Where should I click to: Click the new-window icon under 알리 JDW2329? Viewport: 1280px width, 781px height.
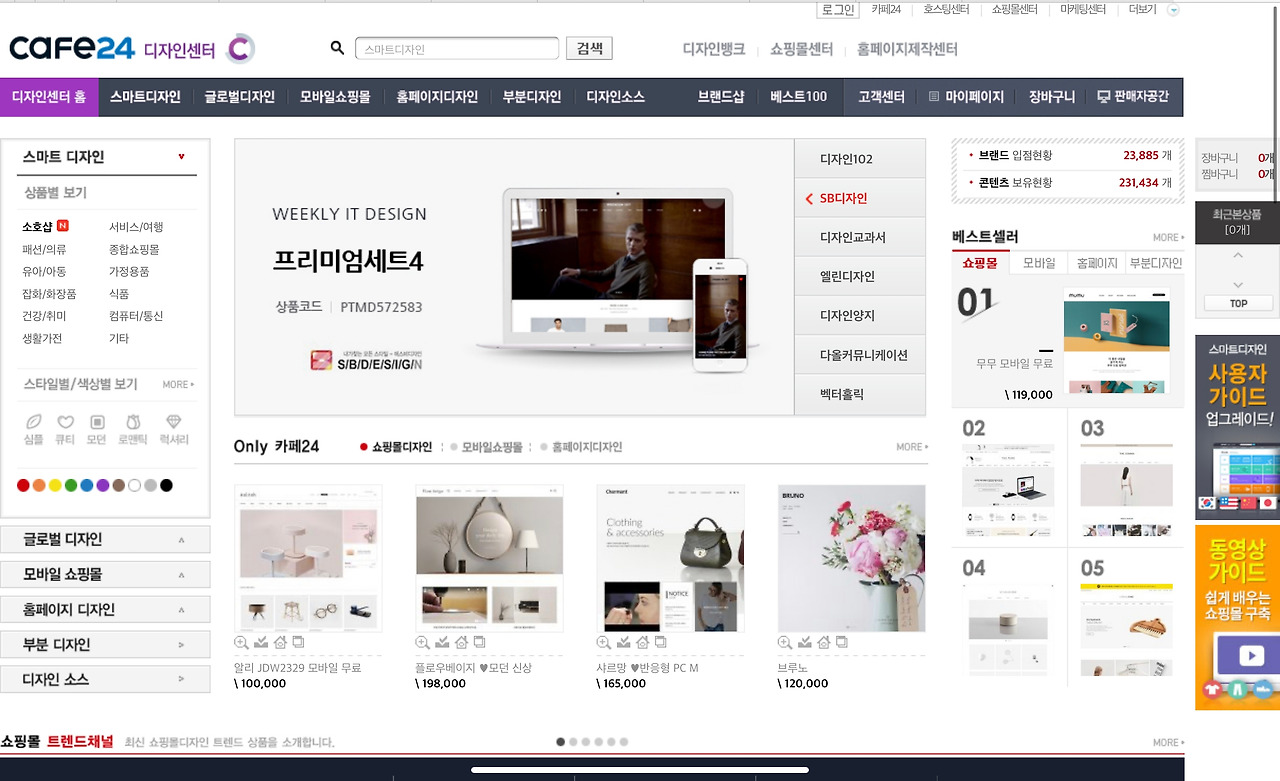[x=298, y=642]
